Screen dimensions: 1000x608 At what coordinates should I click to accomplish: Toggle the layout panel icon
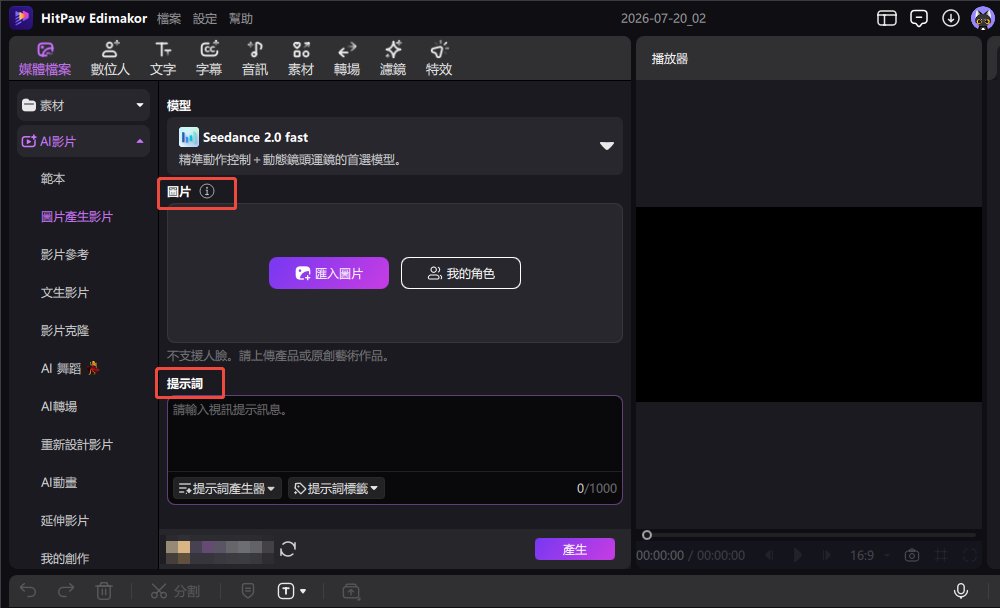coord(886,18)
